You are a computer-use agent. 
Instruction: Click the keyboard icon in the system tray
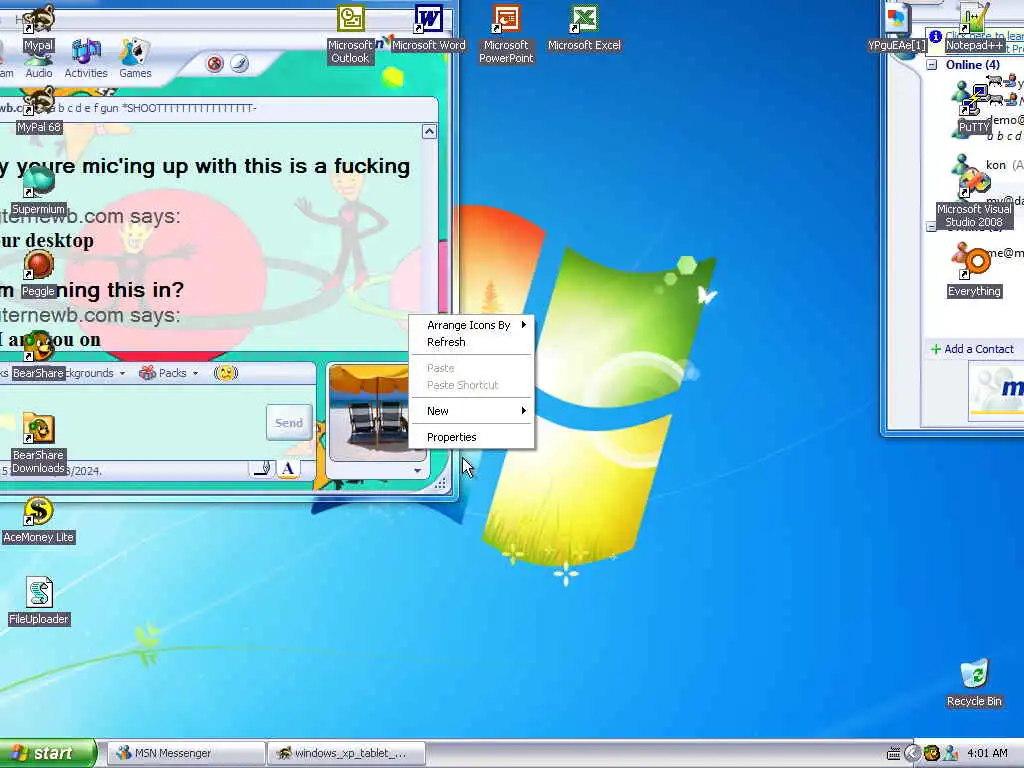point(894,753)
